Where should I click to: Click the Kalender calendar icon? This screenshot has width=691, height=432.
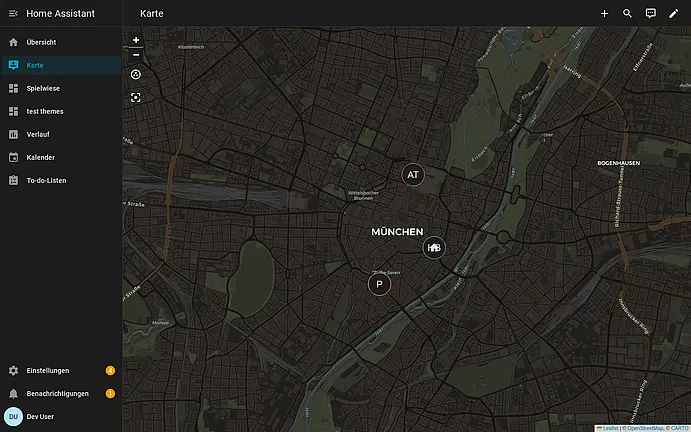coord(14,157)
